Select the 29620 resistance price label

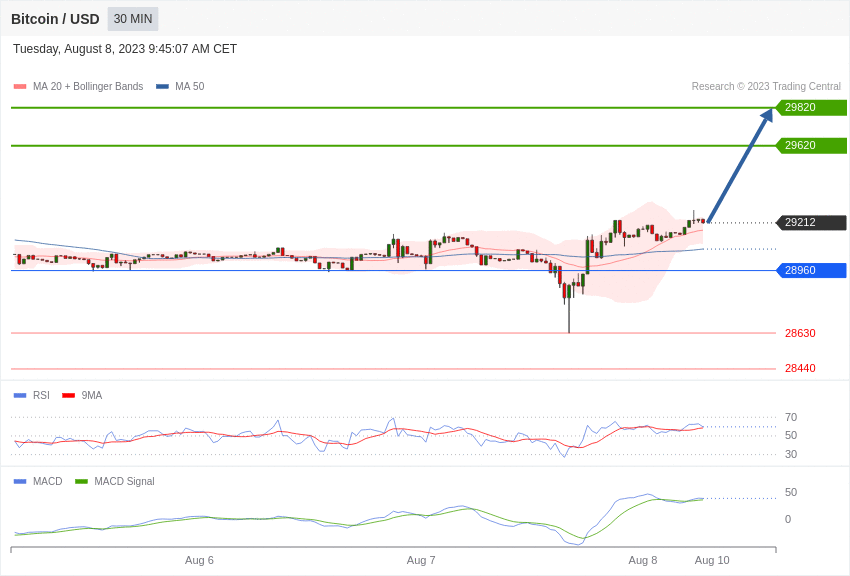point(811,145)
